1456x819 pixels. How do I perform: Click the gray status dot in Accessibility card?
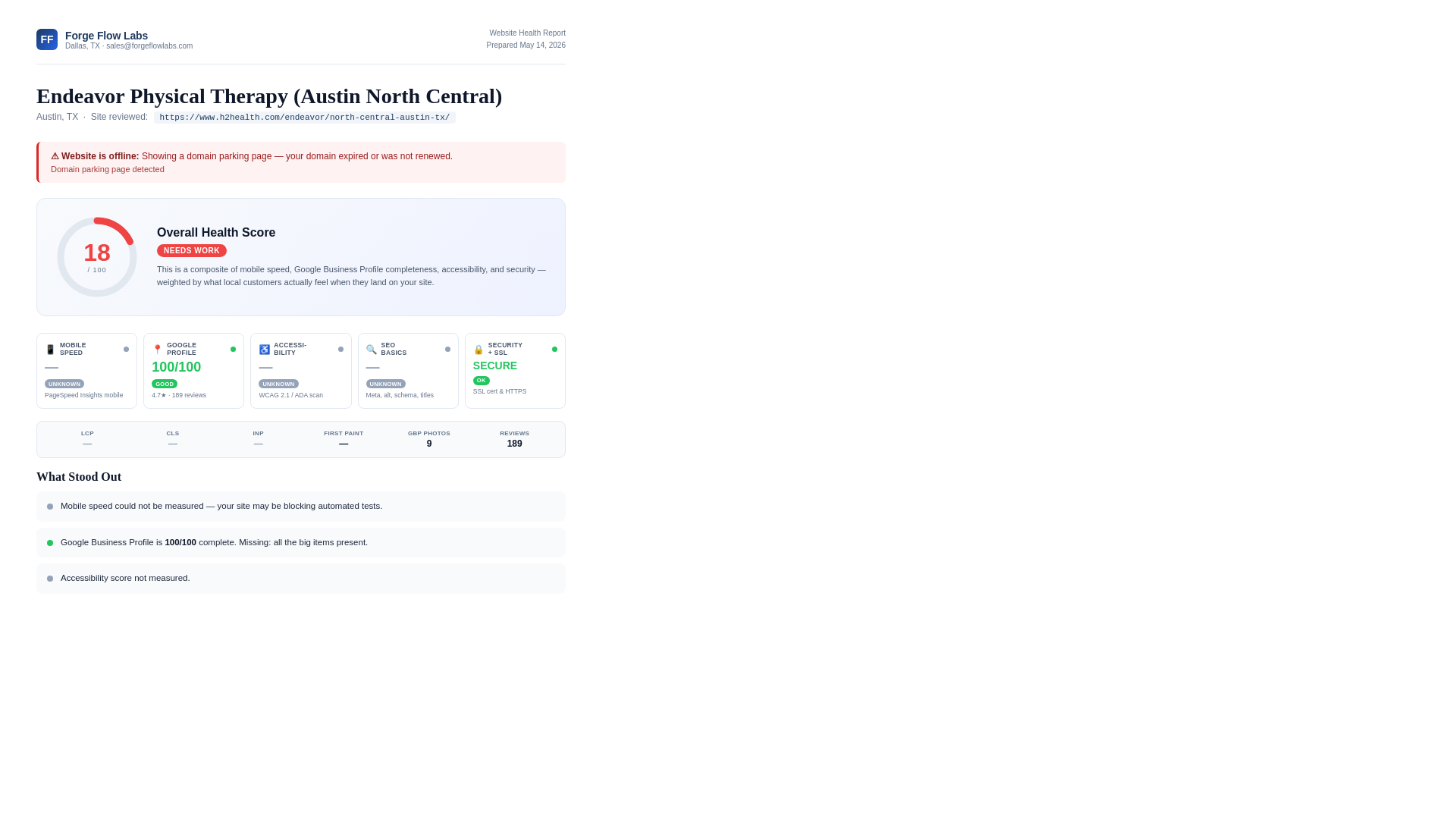coord(340,350)
